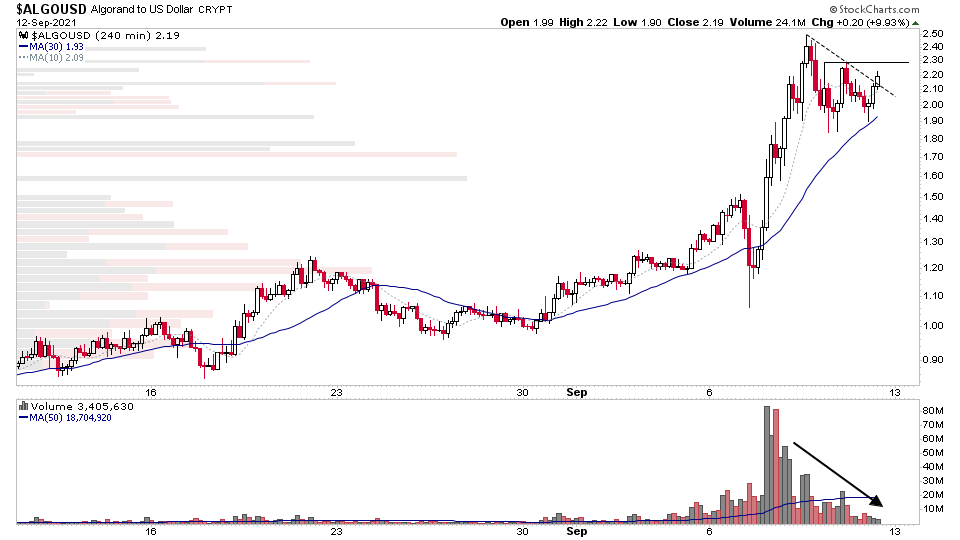The width and height of the screenshot is (960, 540).
Task: Select the MA(30) 1.93 legend entry
Action: point(56,47)
